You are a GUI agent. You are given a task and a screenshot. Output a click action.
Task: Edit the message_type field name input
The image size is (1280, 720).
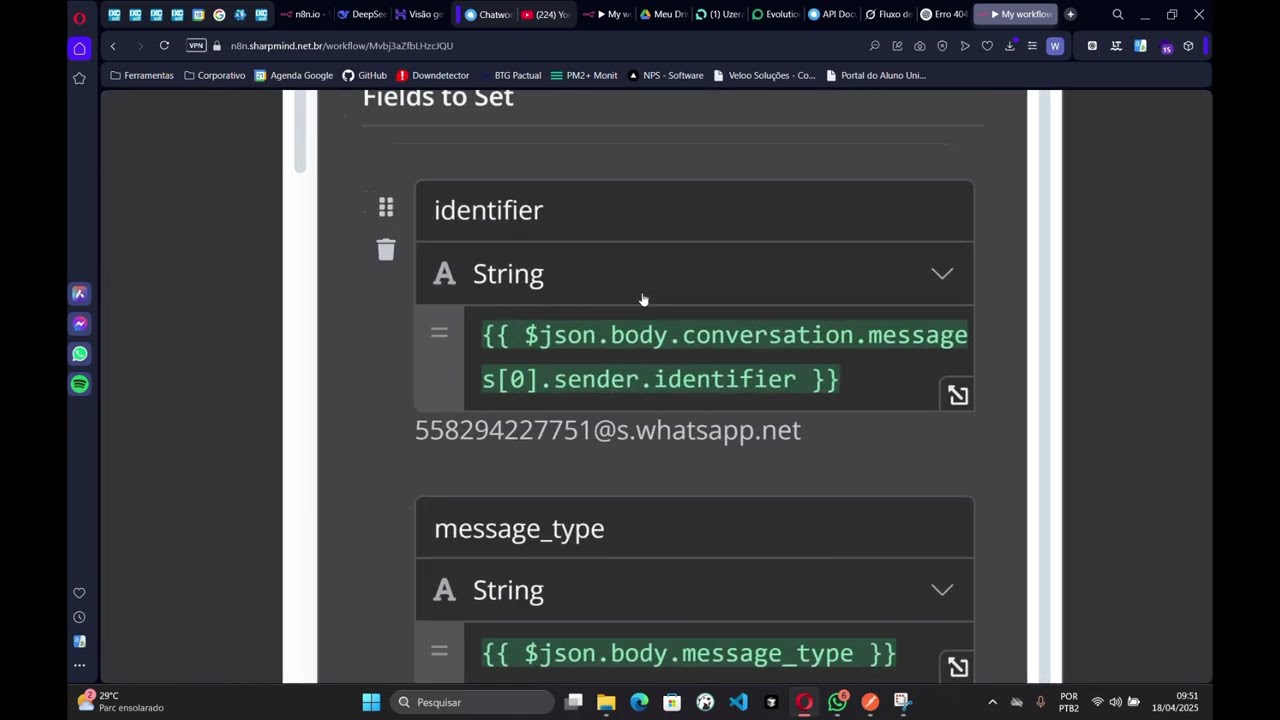point(694,528)
